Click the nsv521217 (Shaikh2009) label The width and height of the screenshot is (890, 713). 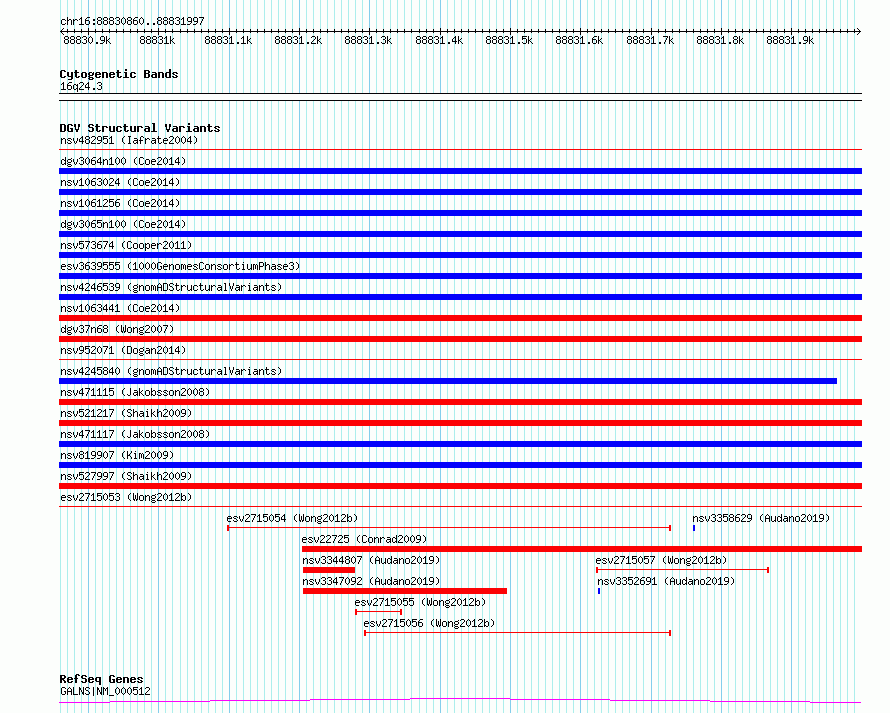click(126, 413)
